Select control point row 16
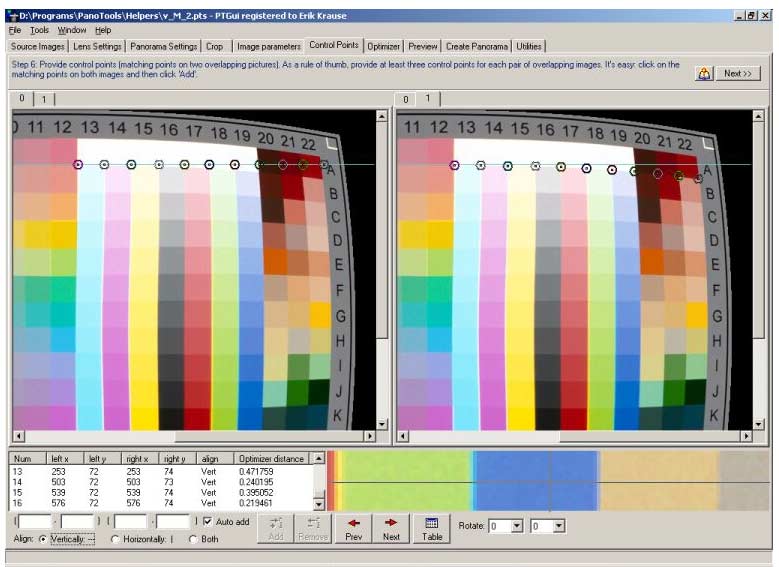 [x=161, y=503]
